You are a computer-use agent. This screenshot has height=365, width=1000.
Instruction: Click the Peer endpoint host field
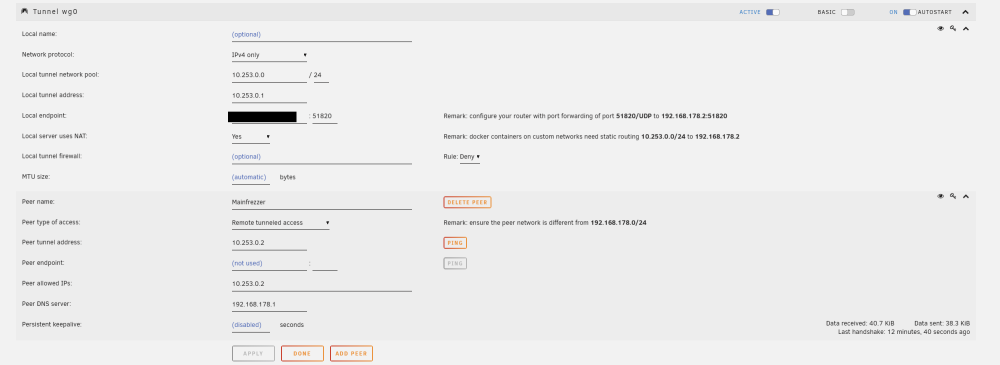coord(269,264)
